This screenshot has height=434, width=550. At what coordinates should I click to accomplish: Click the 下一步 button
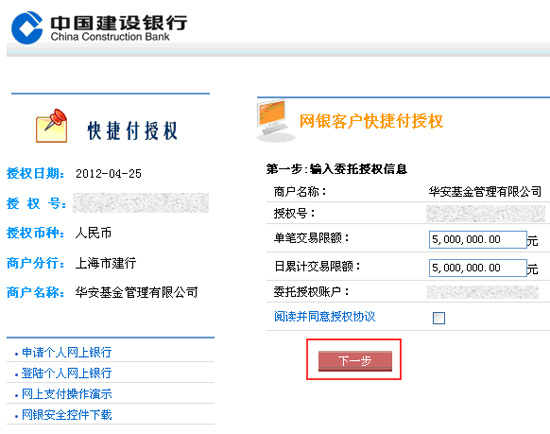355,361
